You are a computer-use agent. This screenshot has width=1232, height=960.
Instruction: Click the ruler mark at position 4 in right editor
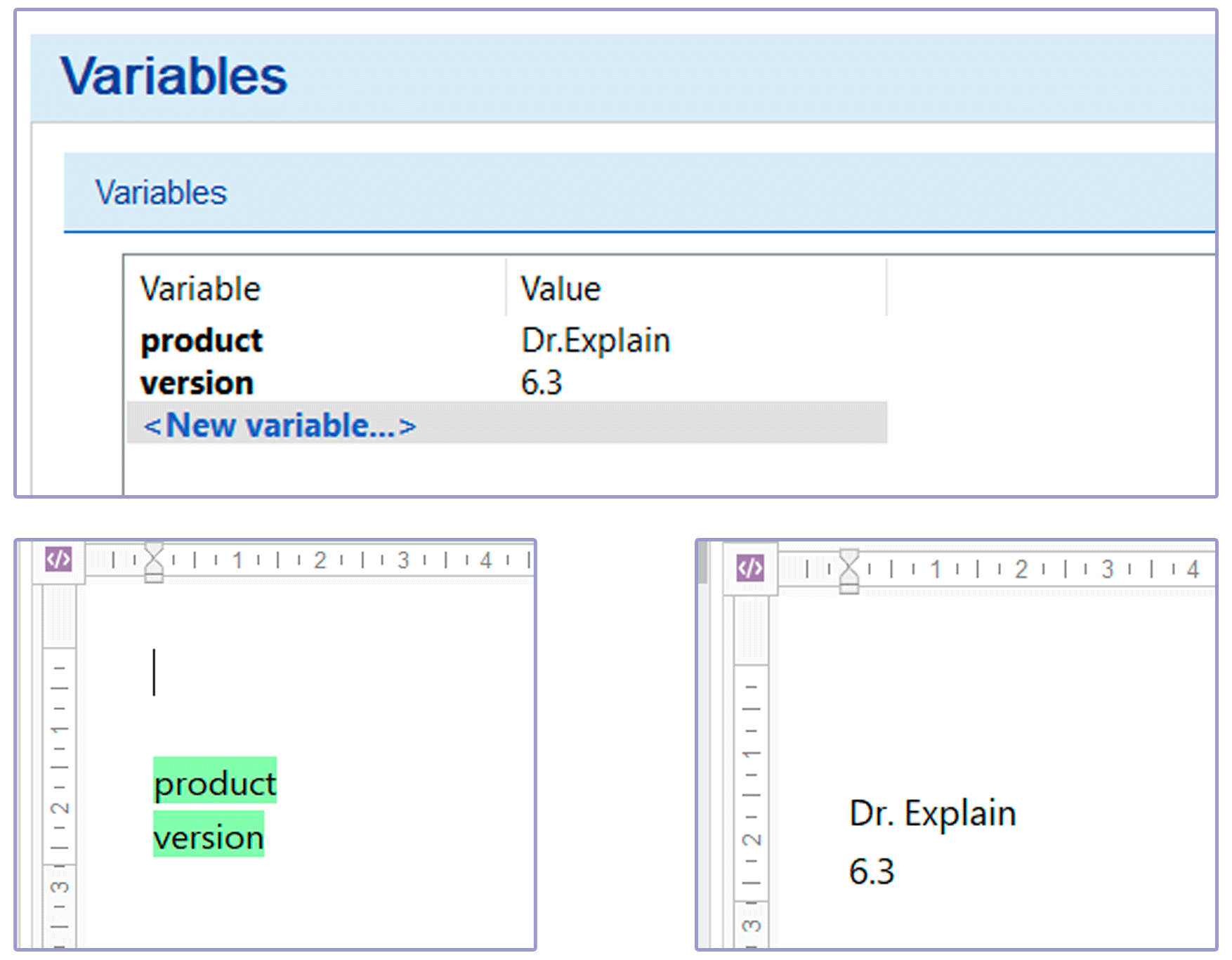click(x=1192, y=569)
